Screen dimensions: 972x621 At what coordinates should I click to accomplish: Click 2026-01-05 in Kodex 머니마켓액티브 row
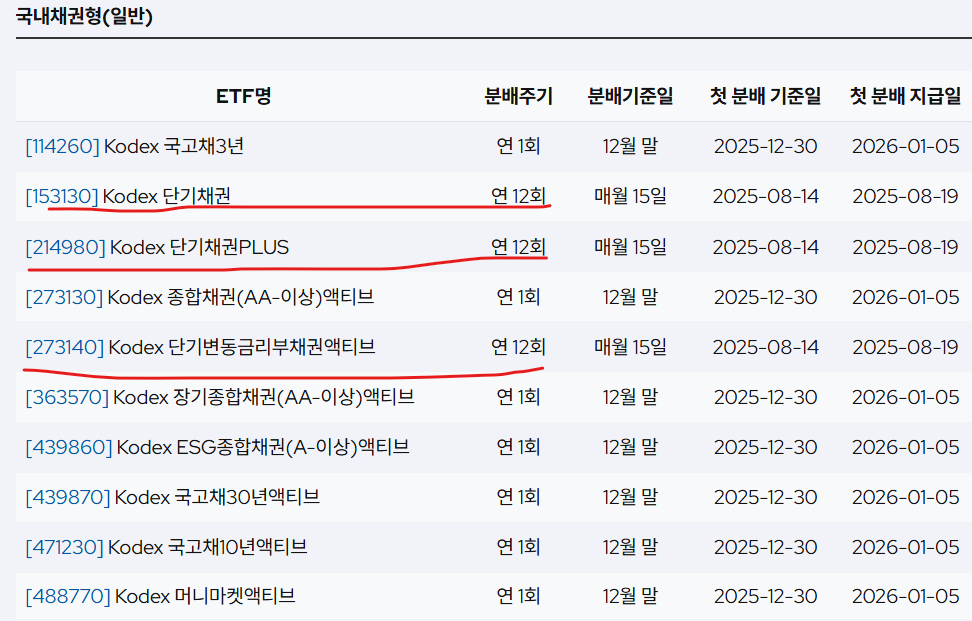pos(905,596)
